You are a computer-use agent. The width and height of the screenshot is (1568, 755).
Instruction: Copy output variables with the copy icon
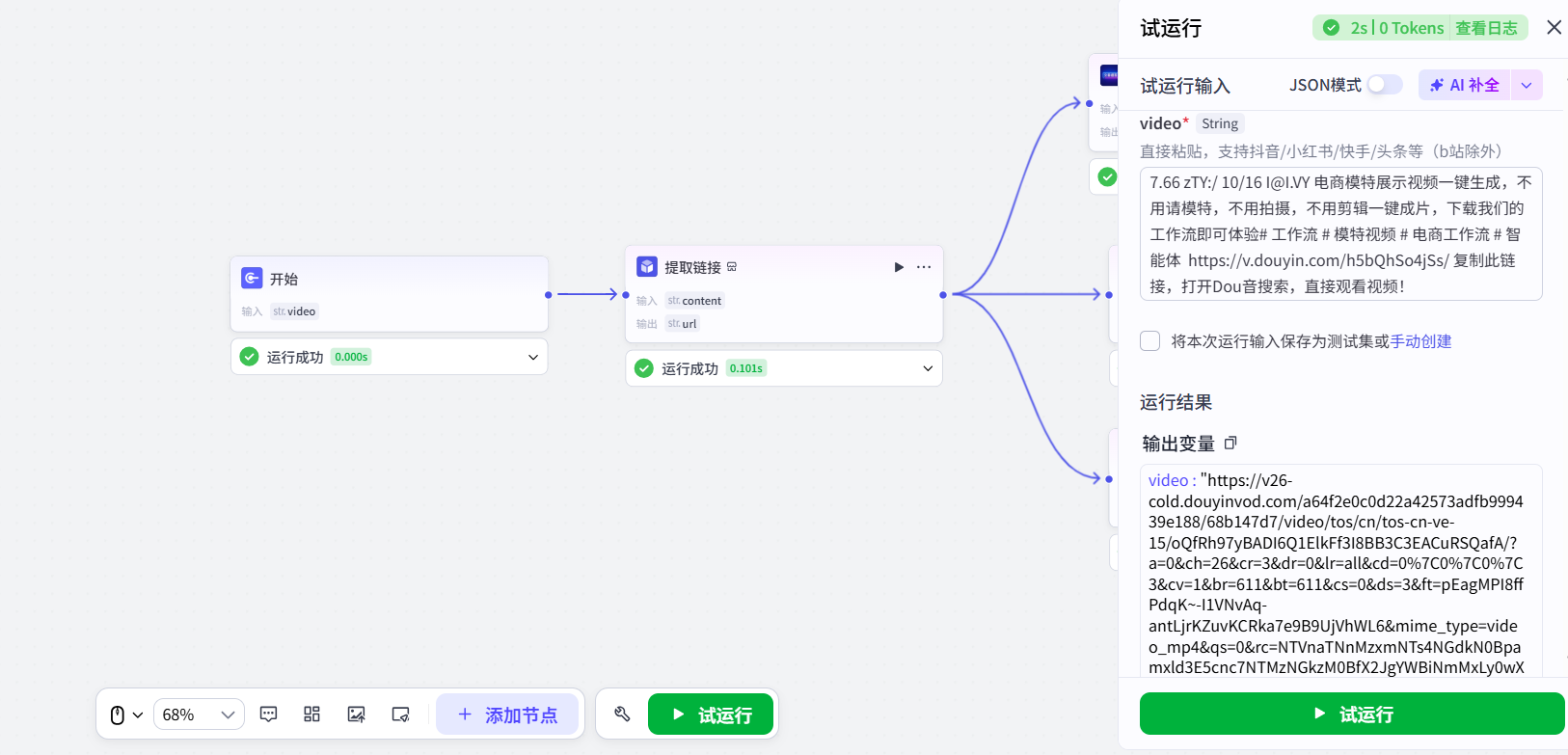1230,444
